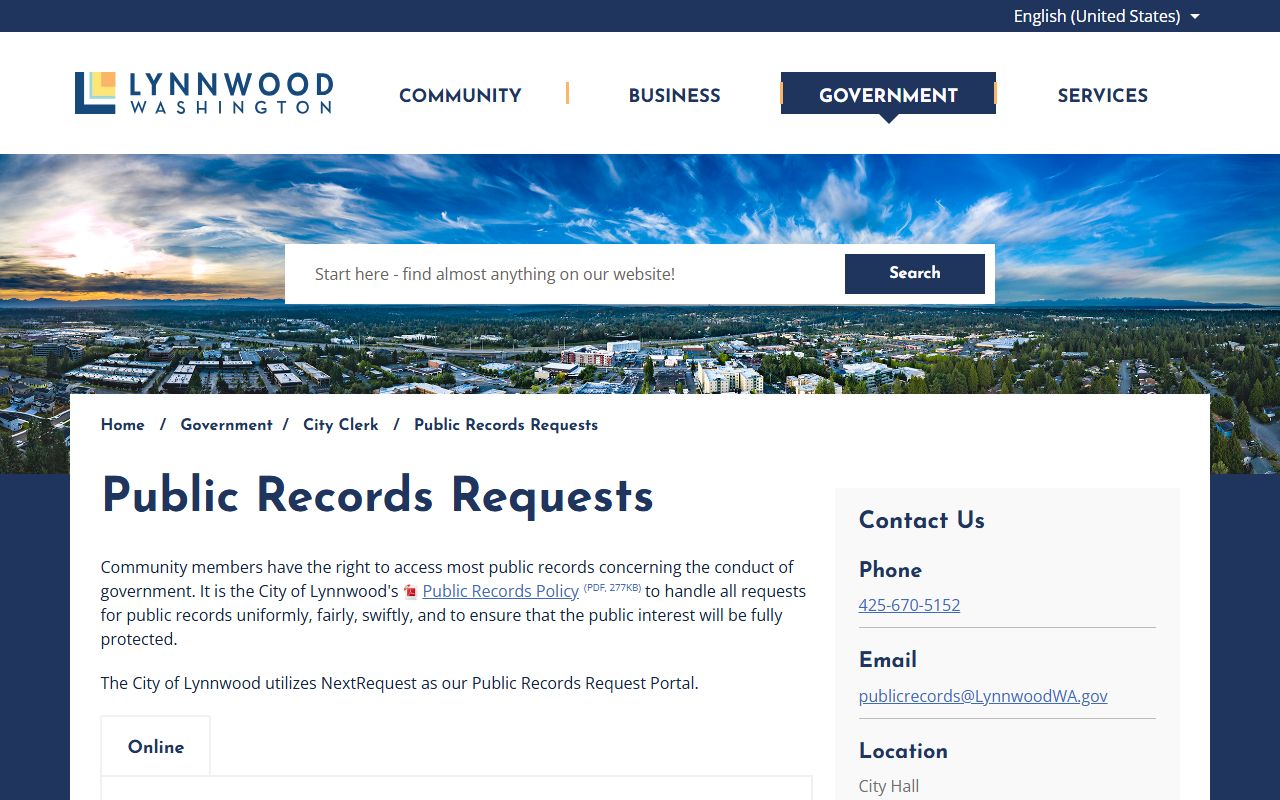Go to Government breadcrumb link

(x=226, y=425)
